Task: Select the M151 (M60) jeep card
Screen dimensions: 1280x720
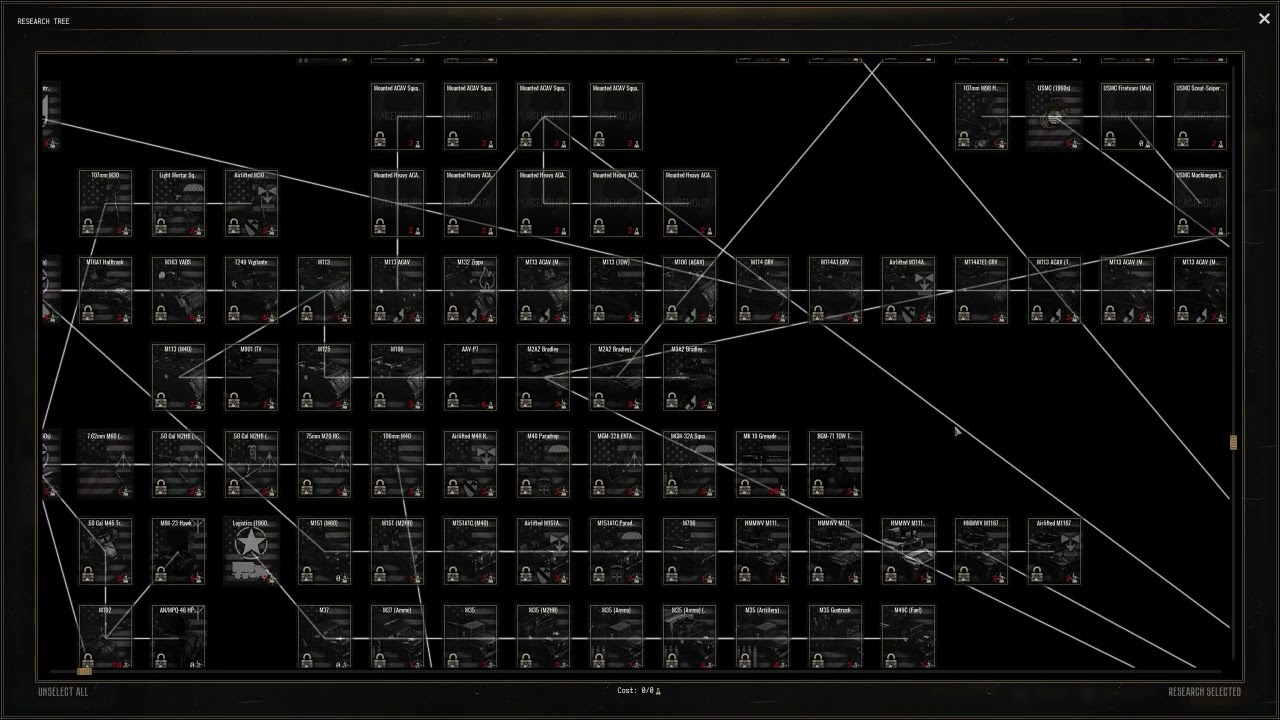Action: tap(324, 551)
